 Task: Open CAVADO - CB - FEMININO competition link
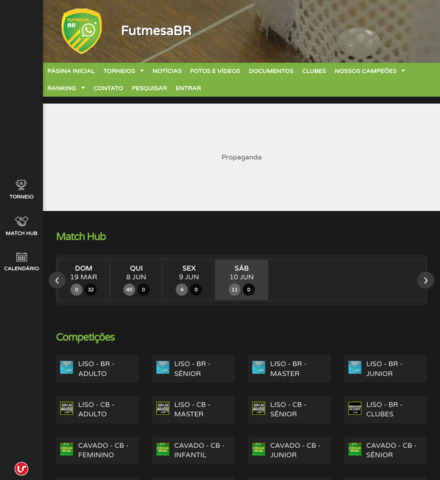click(x=97, y=450)
